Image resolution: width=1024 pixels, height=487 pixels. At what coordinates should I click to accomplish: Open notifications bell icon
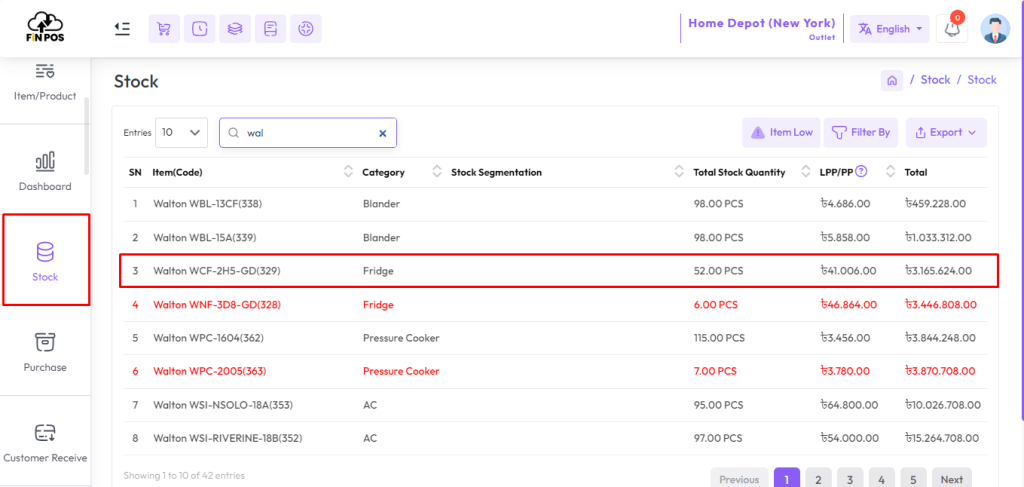coord(952,29)
